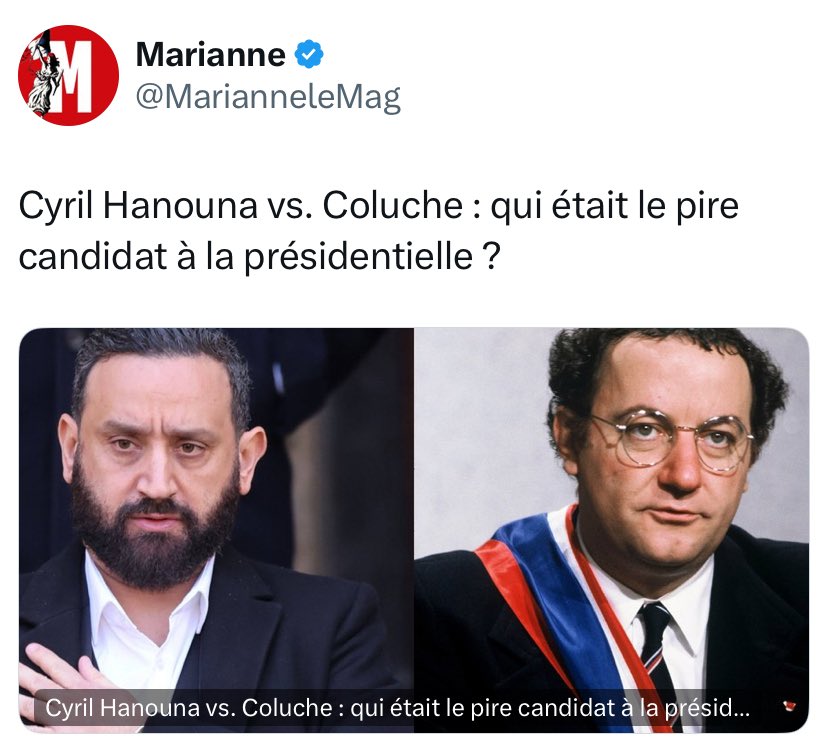Click the tweet line ending with présidentielle ?
The width and height of the screenshot is (828, 745).
click(259, 257)
